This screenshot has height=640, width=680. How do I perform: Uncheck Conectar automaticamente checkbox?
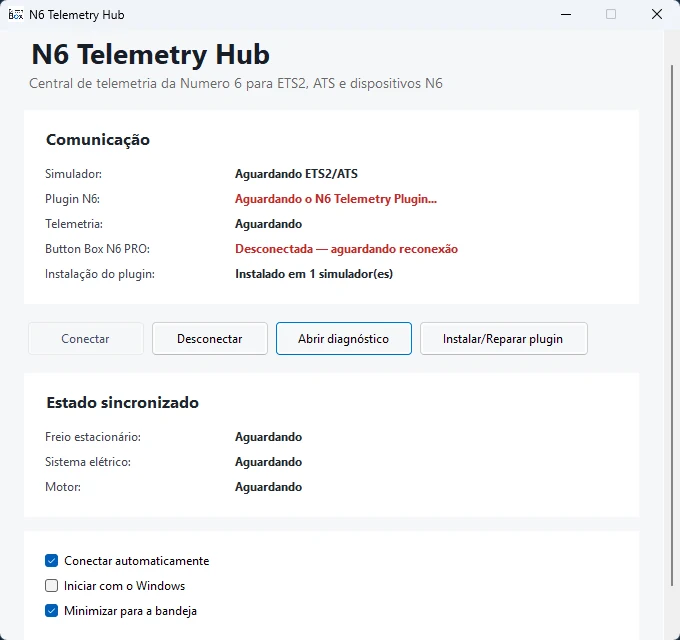tap(52, 561)
